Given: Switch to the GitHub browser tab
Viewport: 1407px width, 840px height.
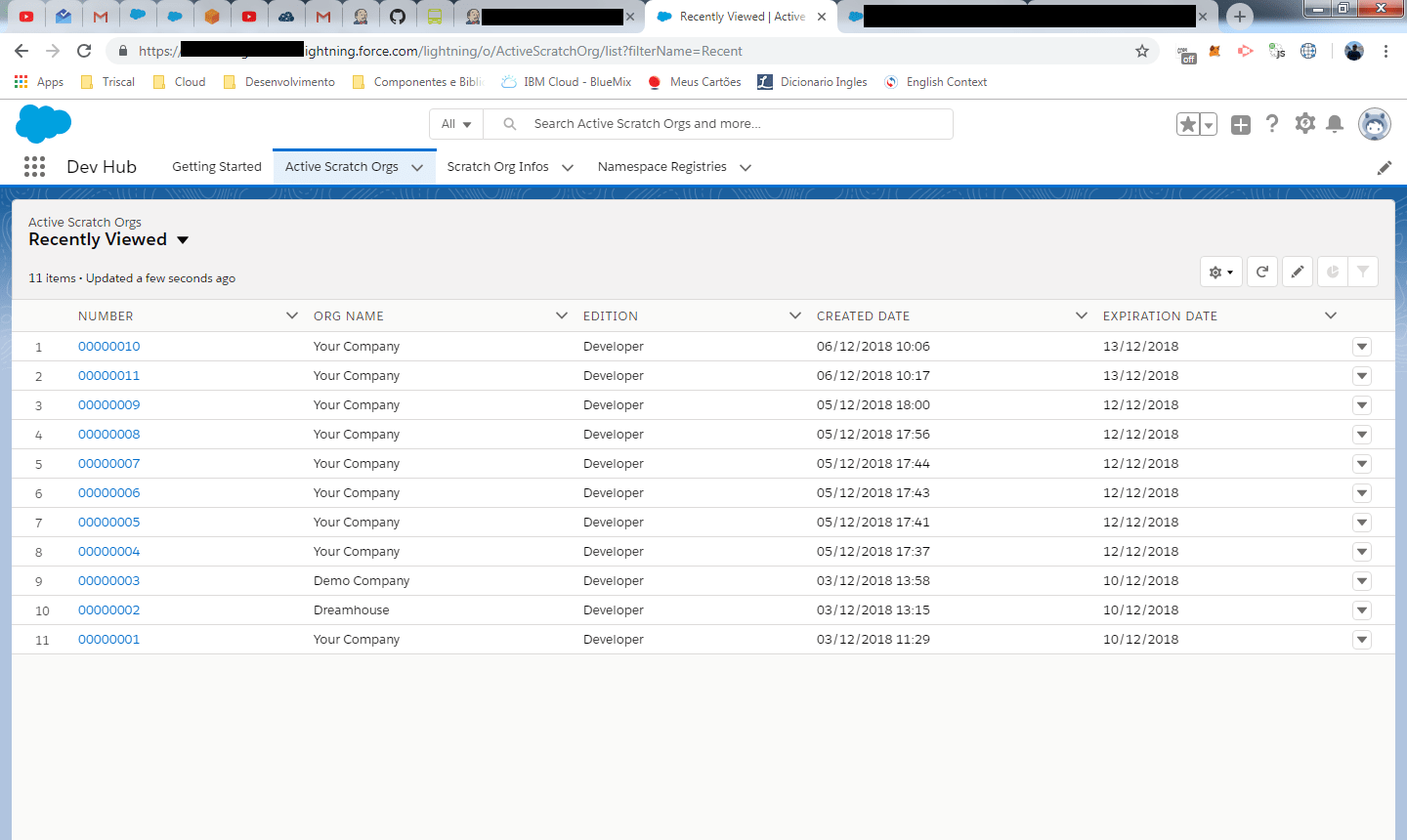Looking at the screenshot, I should pos(398,17).
